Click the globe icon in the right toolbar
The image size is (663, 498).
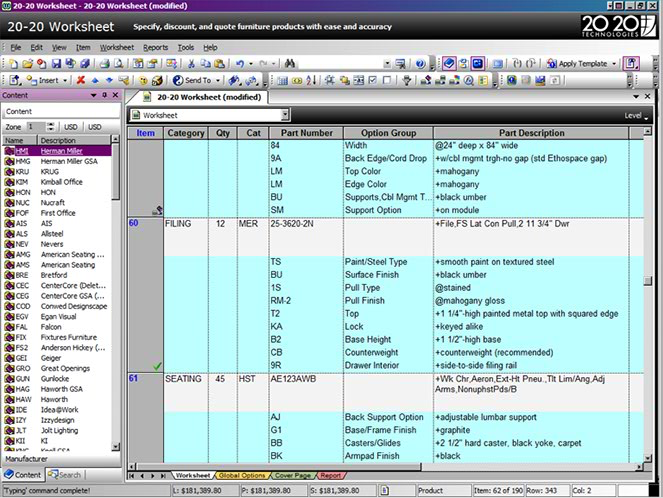[512, 80]
